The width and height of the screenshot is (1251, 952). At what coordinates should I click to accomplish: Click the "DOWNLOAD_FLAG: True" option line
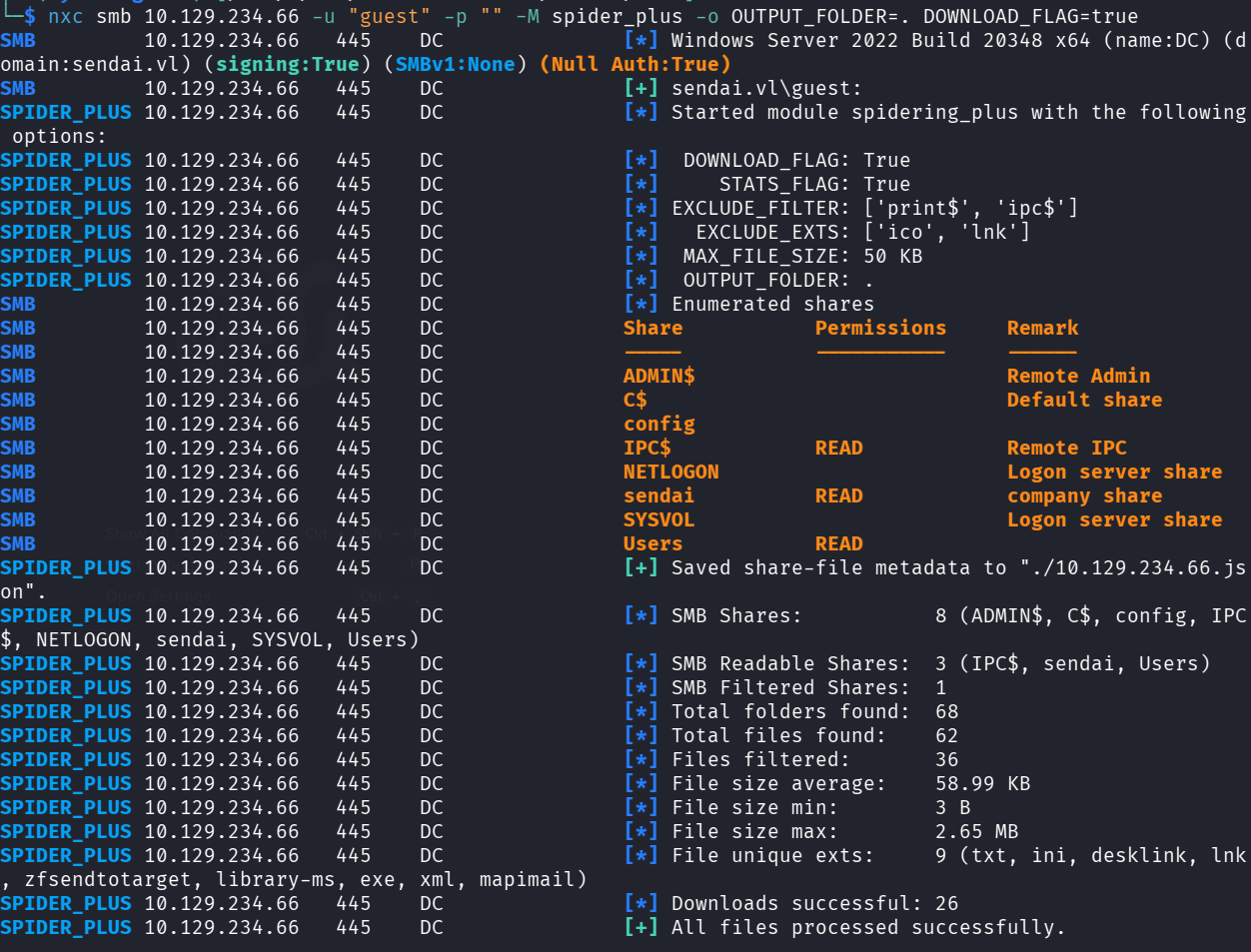click(x=797, y=160)
